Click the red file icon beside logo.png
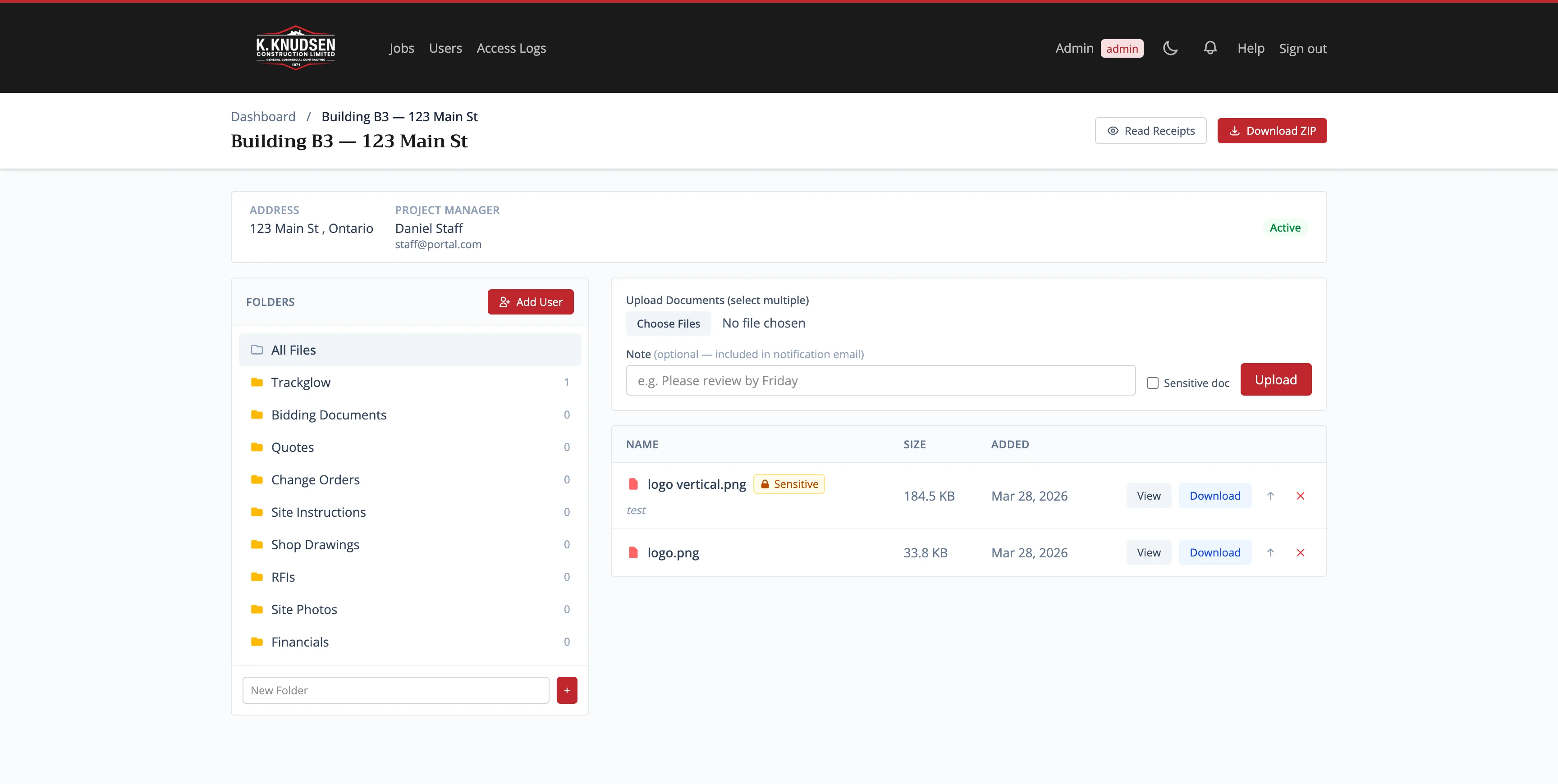 click(x=633, y=552)
